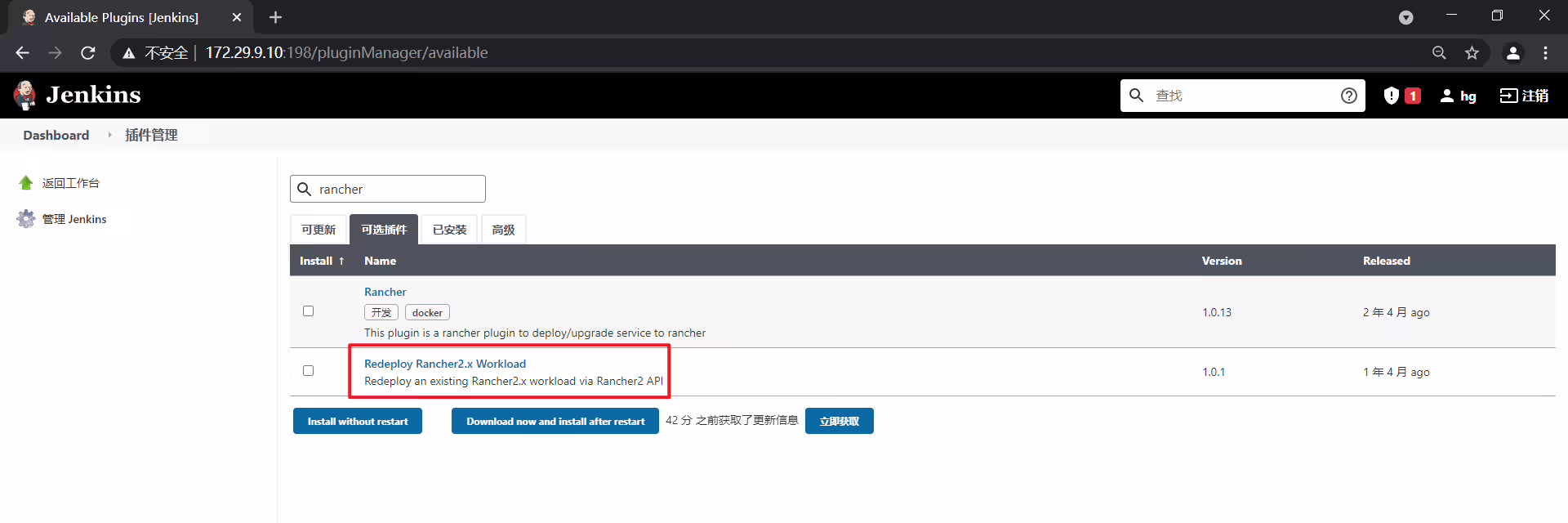Image resolution: width=1568 pixels, height=523 pixels.
Task: Click the browser reload icon
Action: pos(88,52)
